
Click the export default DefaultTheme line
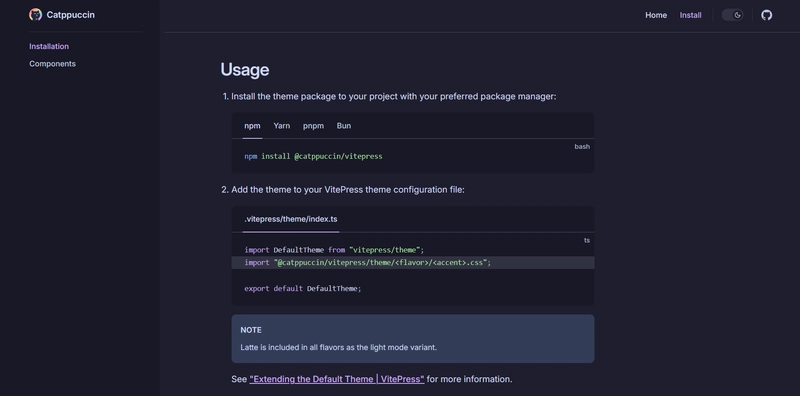303,288
